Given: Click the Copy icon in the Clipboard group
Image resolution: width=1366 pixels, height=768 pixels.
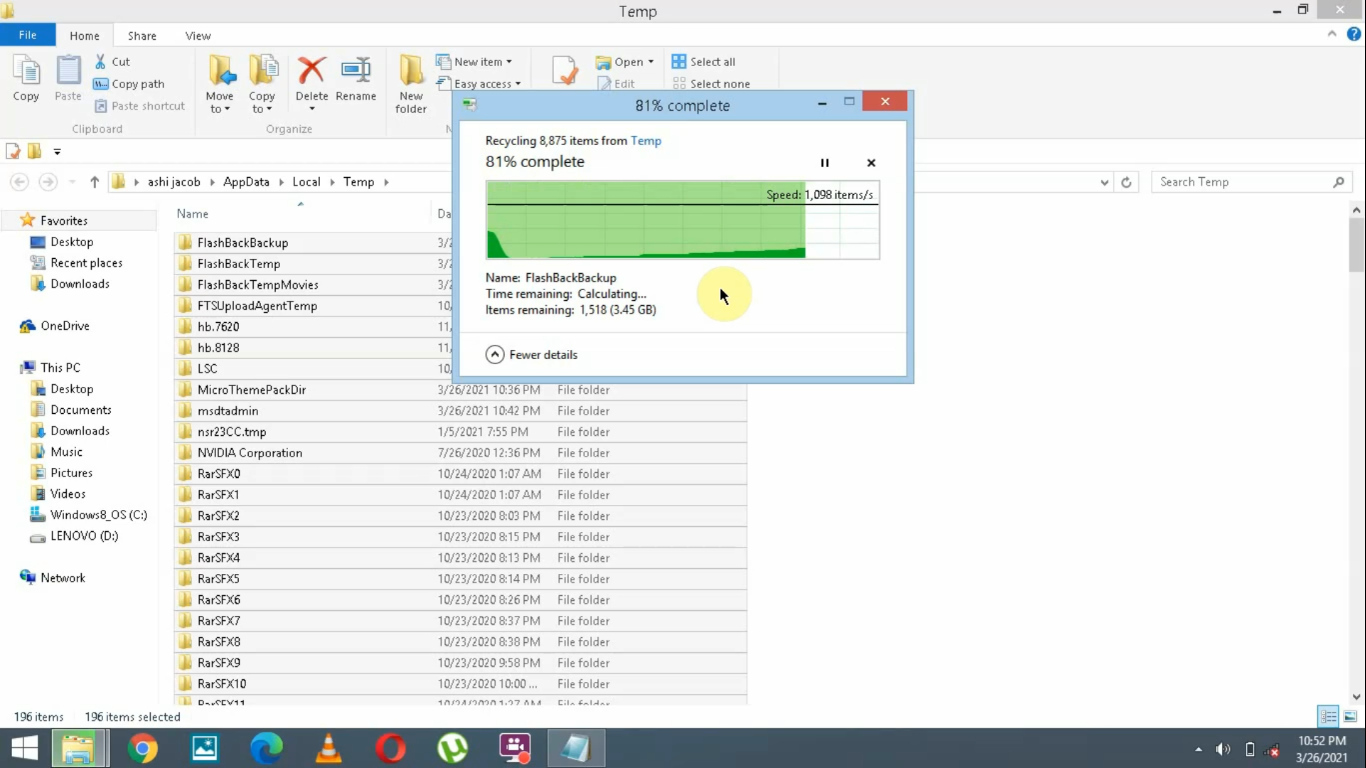Looking at the screenshot, I should pyautogui.click(x=25, y=80).
